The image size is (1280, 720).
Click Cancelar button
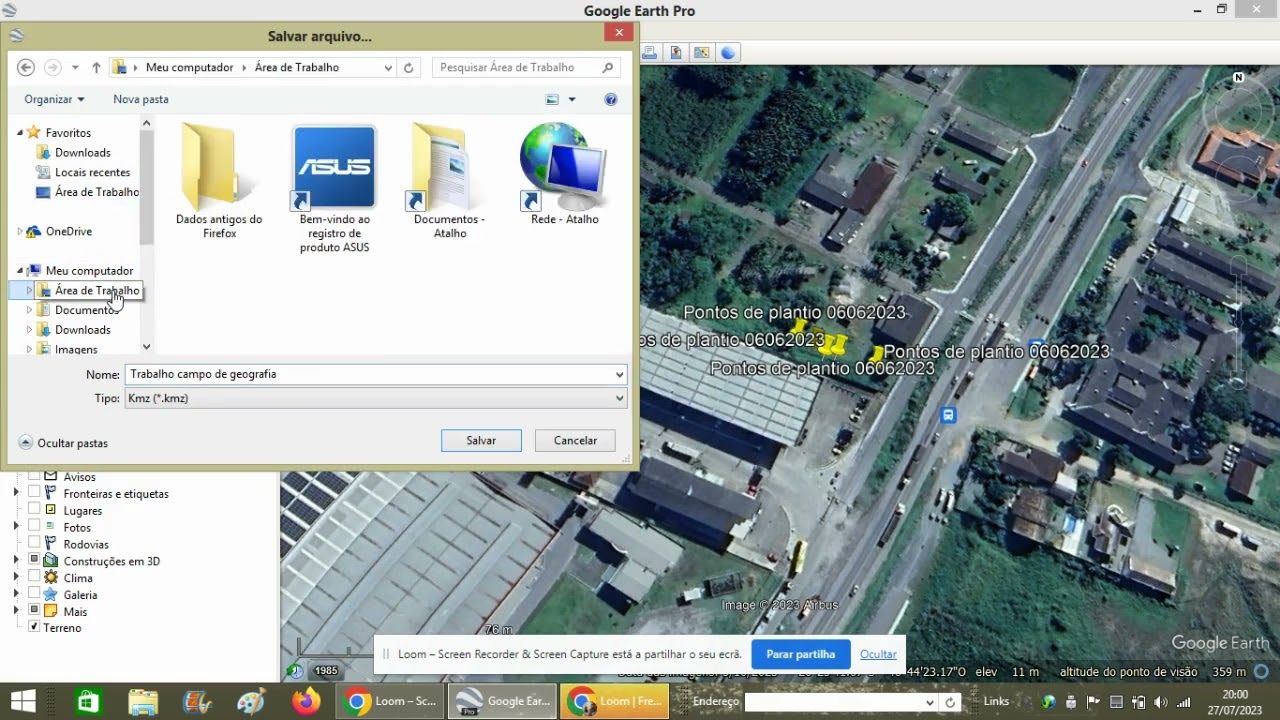(x=575, y=440)
